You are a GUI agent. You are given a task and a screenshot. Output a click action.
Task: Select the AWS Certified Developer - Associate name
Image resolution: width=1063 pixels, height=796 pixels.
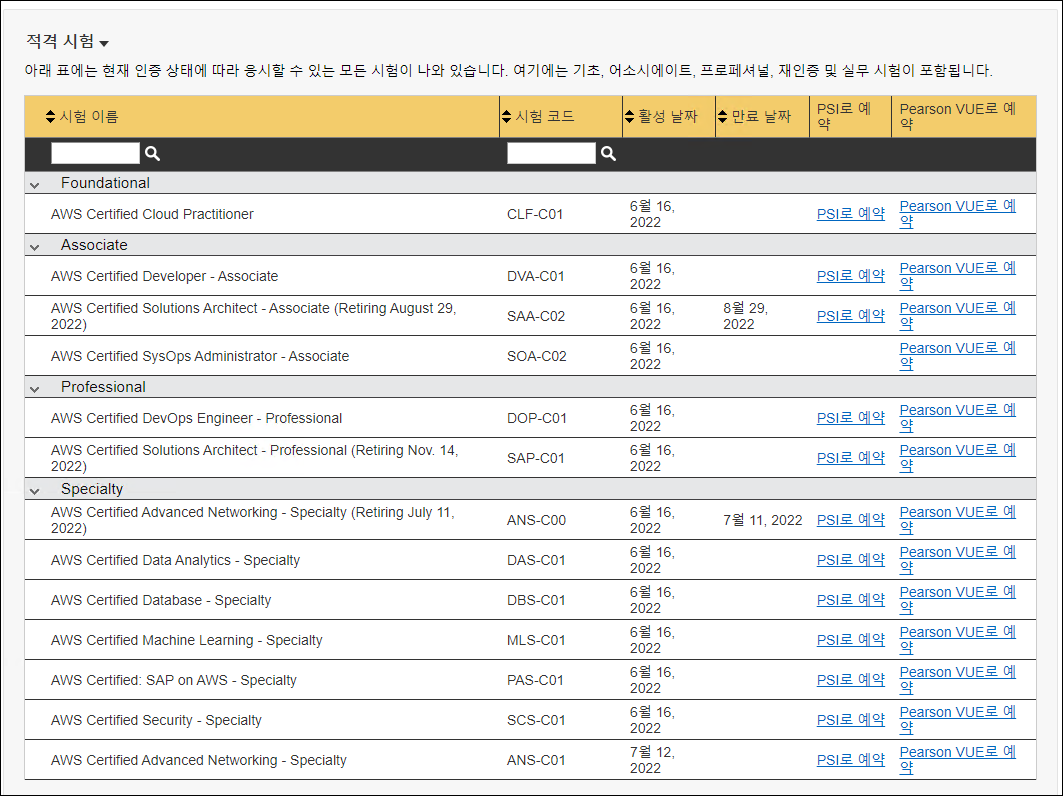click(x=164, y=277)
